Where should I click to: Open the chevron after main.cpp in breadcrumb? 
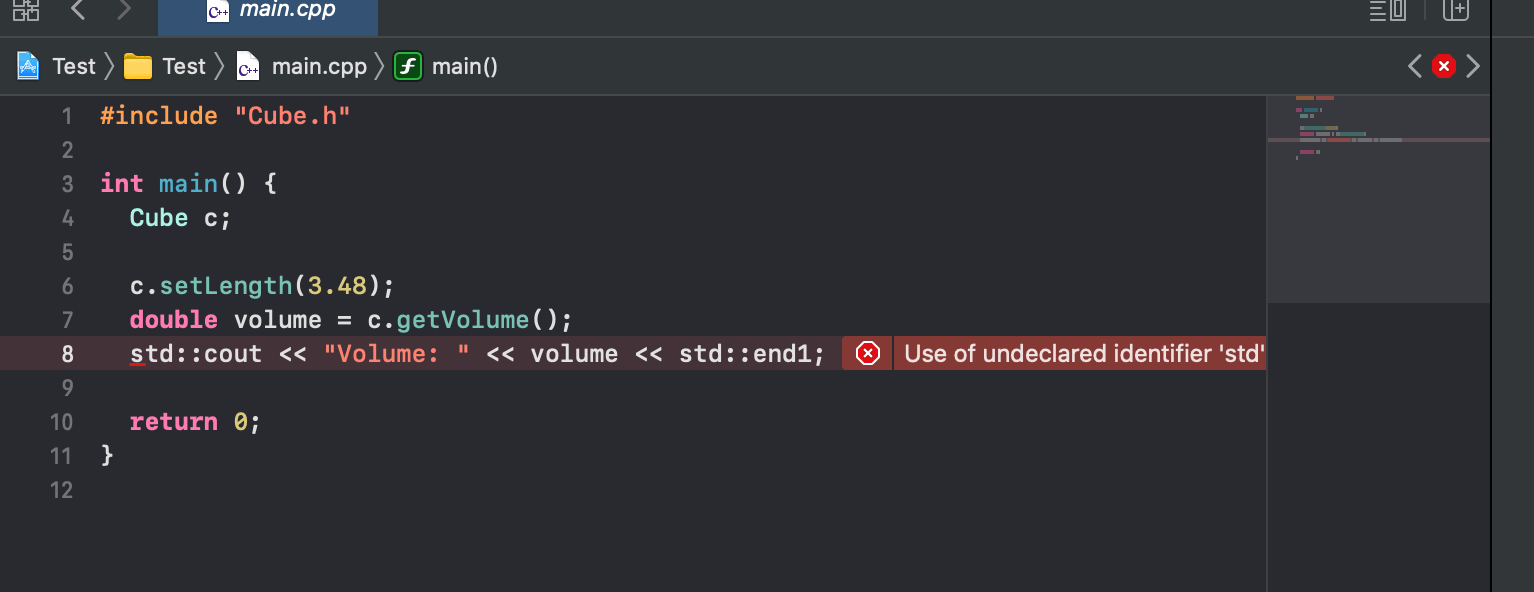(378, 65)
